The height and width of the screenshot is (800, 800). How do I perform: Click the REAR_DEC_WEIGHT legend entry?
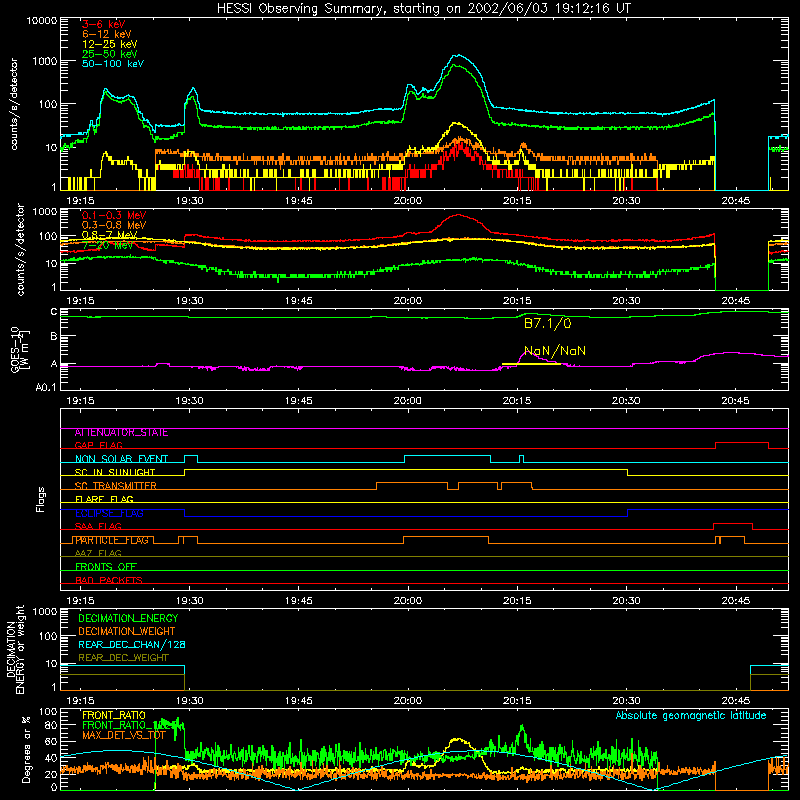[x=123, y=658]
